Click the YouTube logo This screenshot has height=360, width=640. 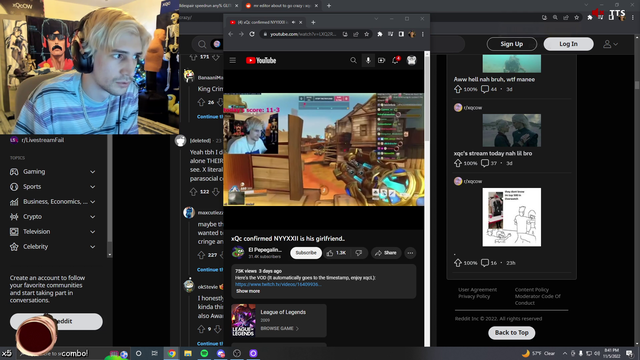point(261,60)
